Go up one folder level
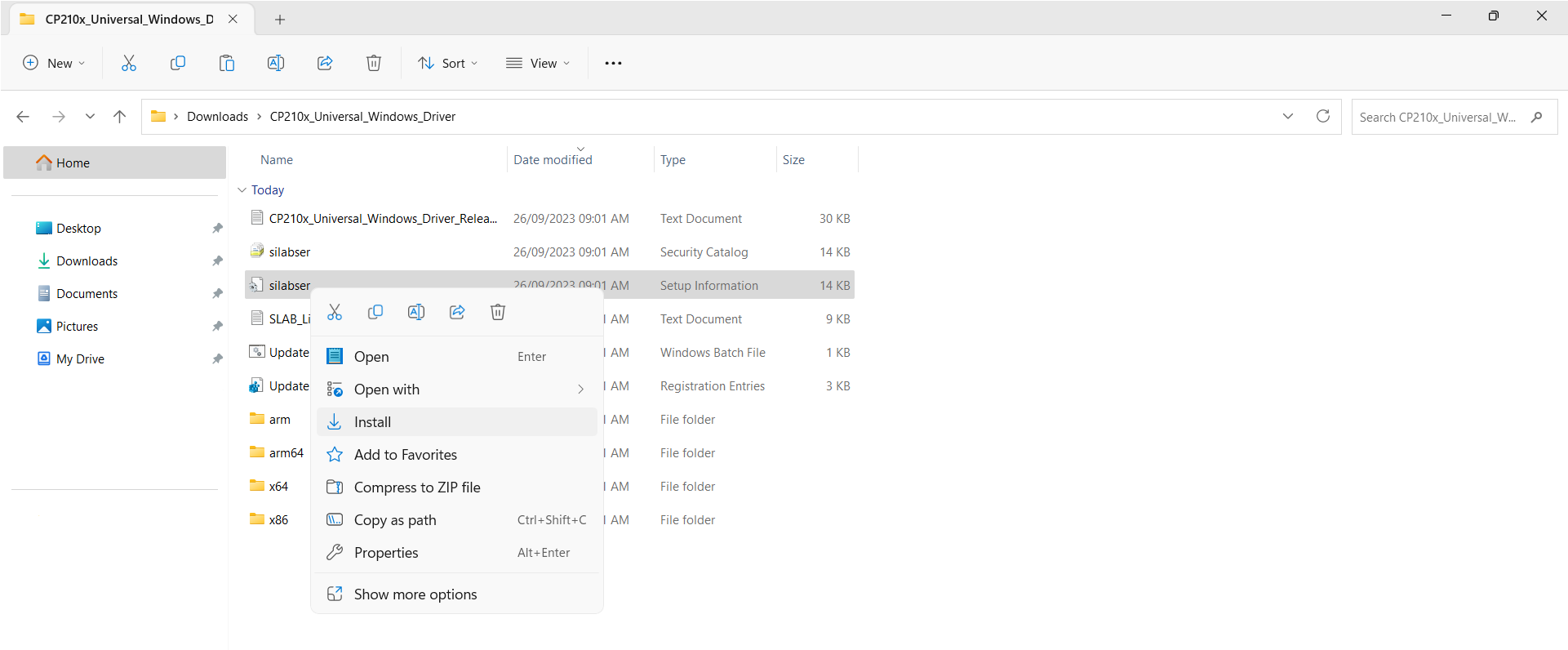This screenshot has width=1568, height=650. [x=120, y=117]
